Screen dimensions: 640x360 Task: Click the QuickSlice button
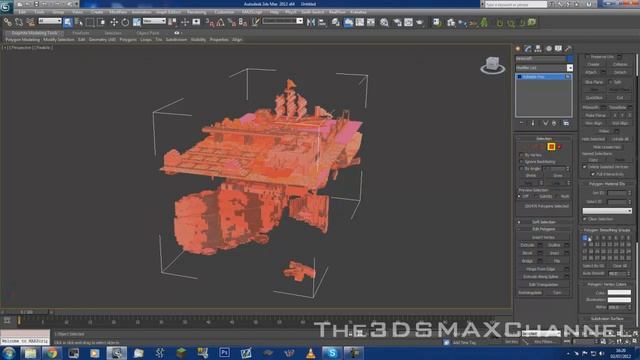pyautogui.click(x=594, y=98)
